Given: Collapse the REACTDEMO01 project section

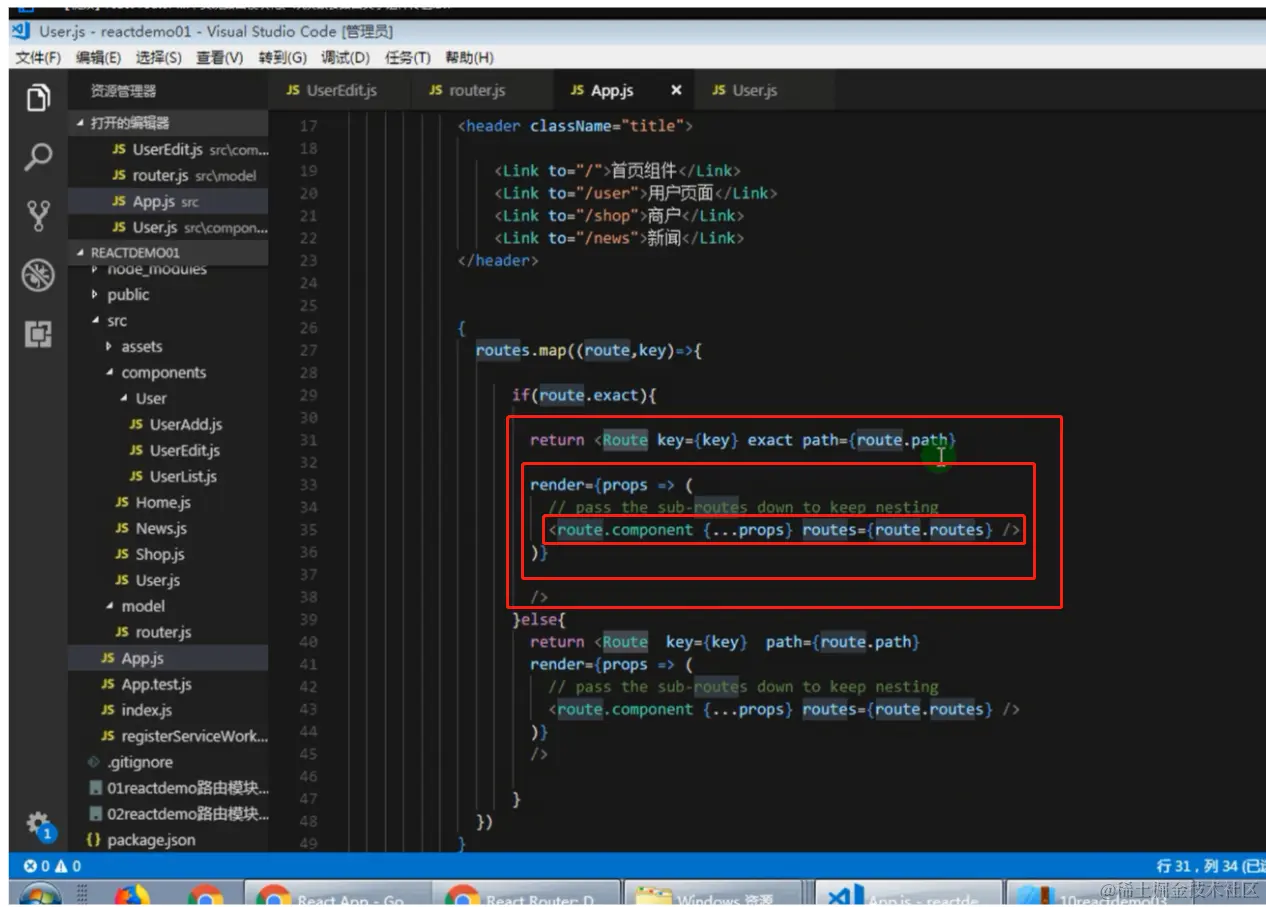Looking at the screenshot, I should tap(168, 253).
